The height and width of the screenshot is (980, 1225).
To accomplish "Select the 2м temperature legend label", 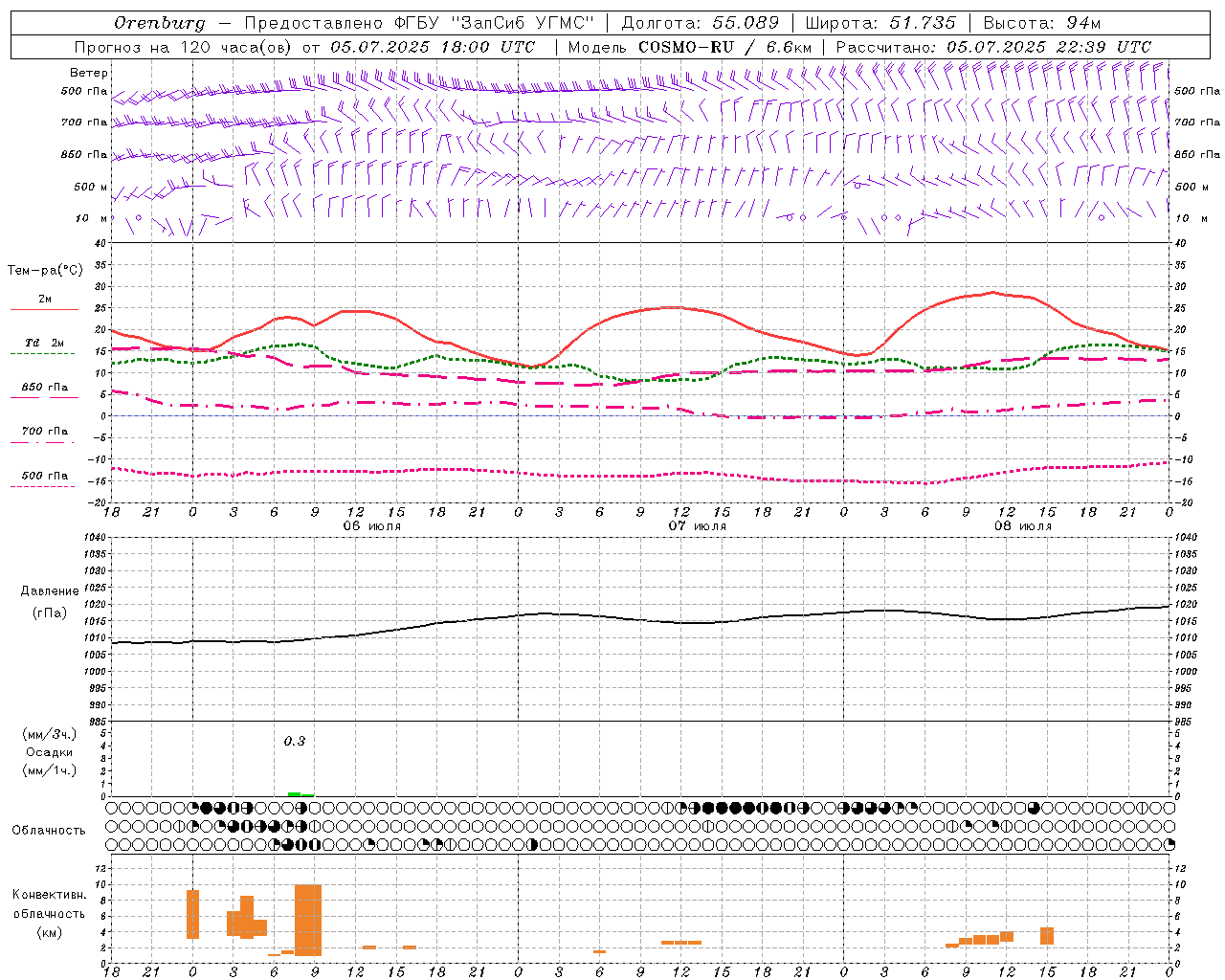I will tap(45, 300).
